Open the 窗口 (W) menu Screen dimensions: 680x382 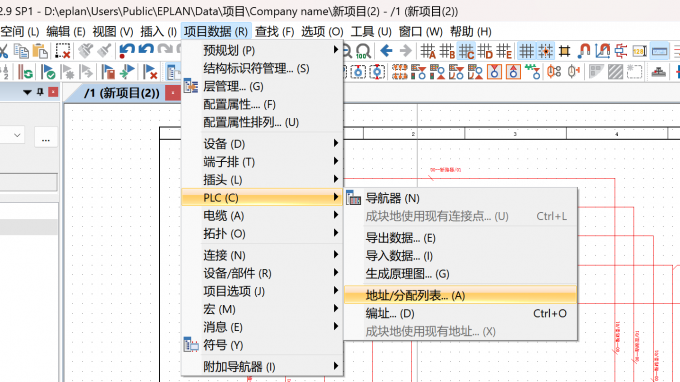(x=420, y=31)
